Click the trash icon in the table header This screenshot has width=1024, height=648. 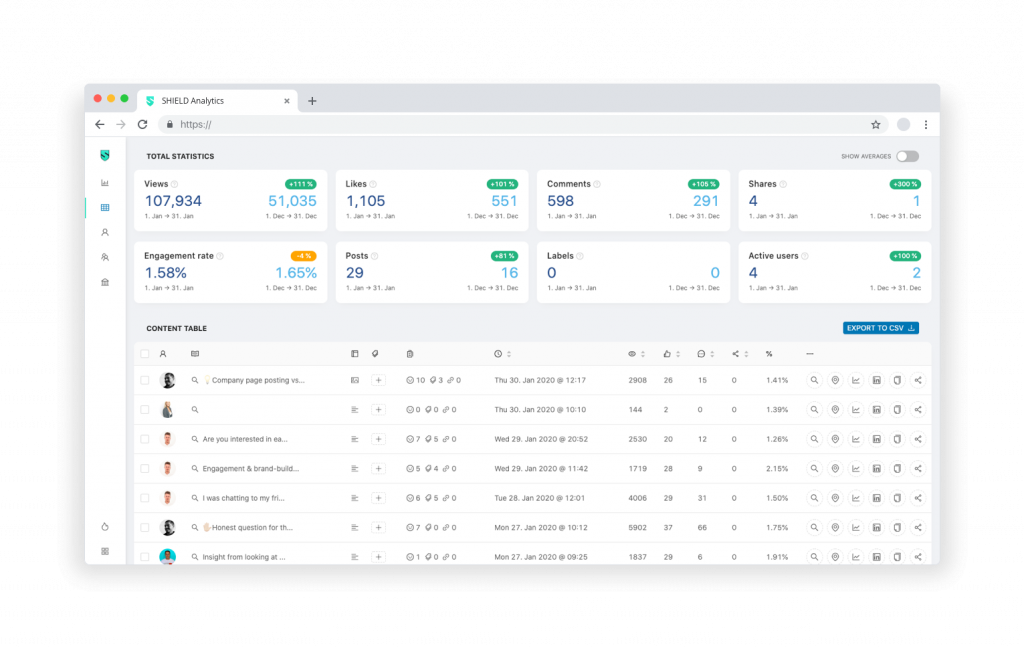(410, 353)
